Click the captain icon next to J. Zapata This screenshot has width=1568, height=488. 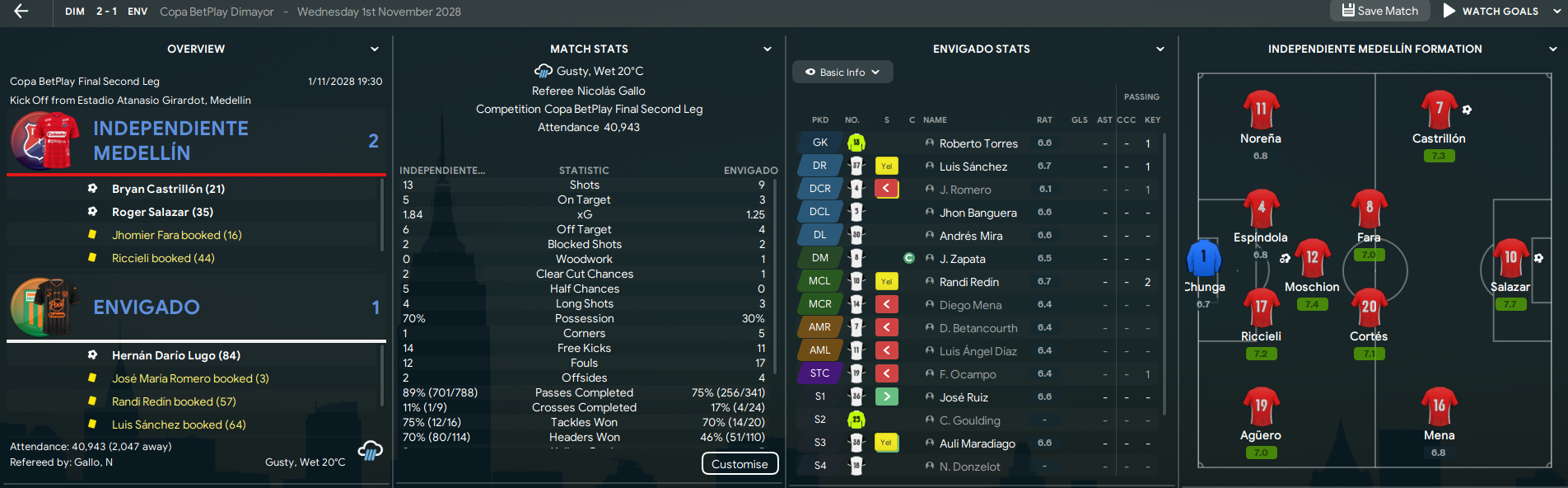coord(909,258)
